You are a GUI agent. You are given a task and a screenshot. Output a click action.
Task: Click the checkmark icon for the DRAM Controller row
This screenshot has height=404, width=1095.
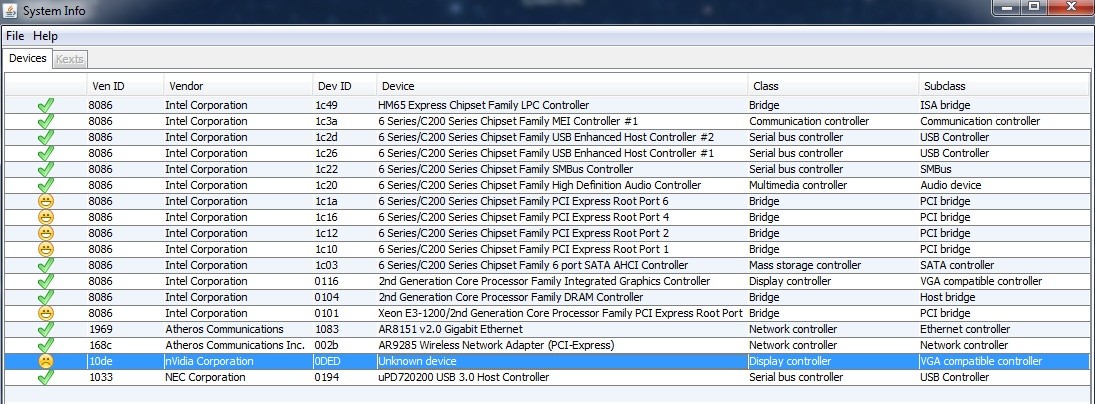(x=46, y=298)
